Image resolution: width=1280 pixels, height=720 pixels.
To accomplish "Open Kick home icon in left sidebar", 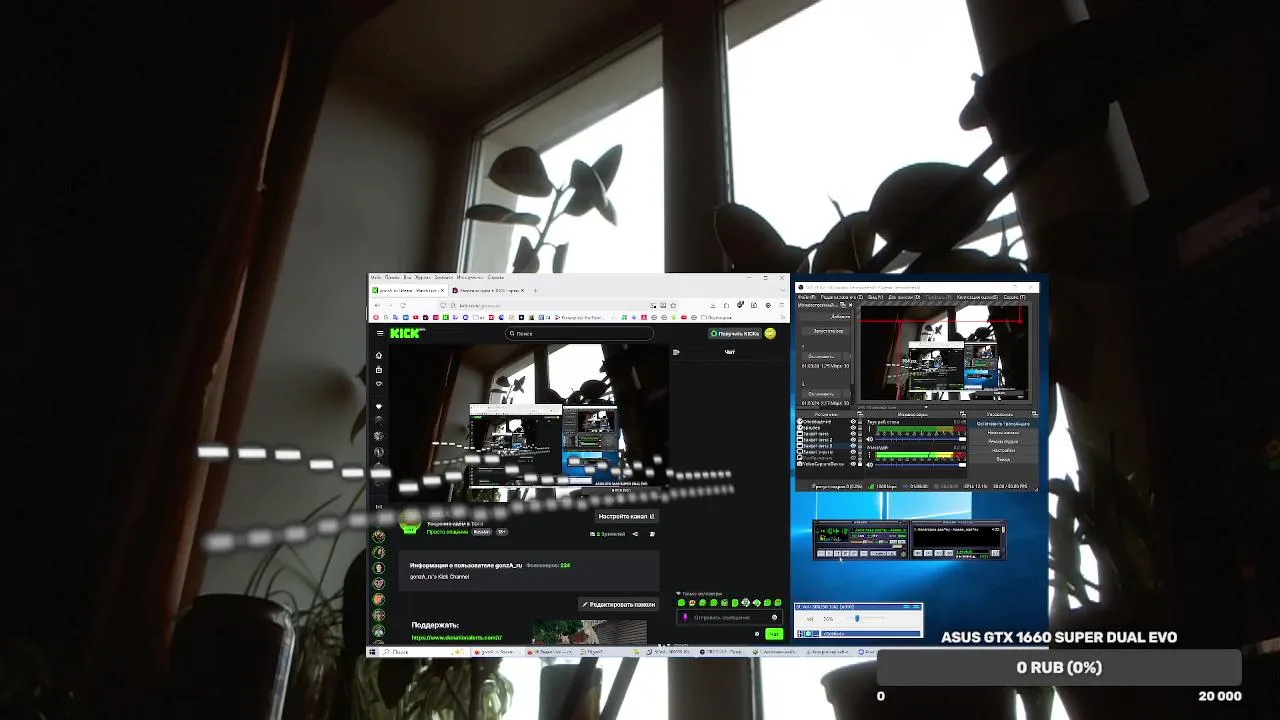I will click(378, 355).
